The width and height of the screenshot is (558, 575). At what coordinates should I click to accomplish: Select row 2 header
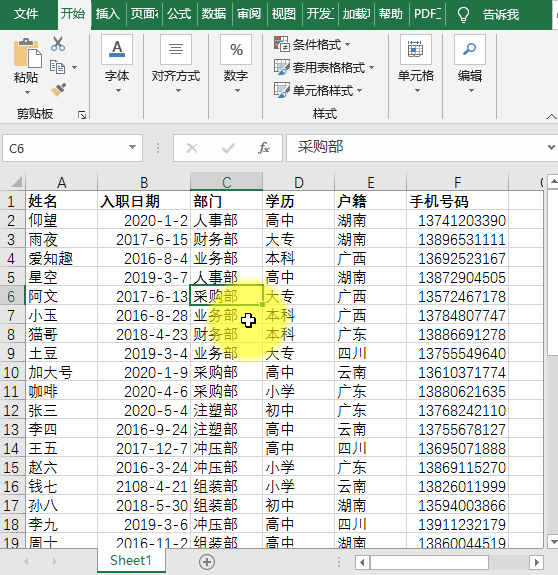point(12,220)
